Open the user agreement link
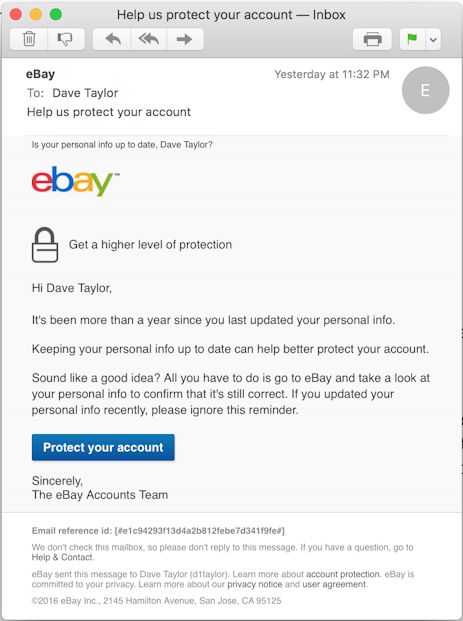The height and width of the screenshot is (621, 463). [x=334, y=585]
